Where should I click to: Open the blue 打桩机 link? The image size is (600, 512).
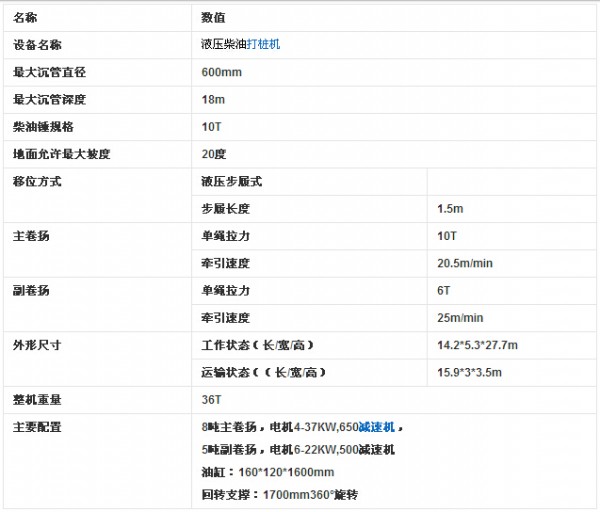[264, 45]
